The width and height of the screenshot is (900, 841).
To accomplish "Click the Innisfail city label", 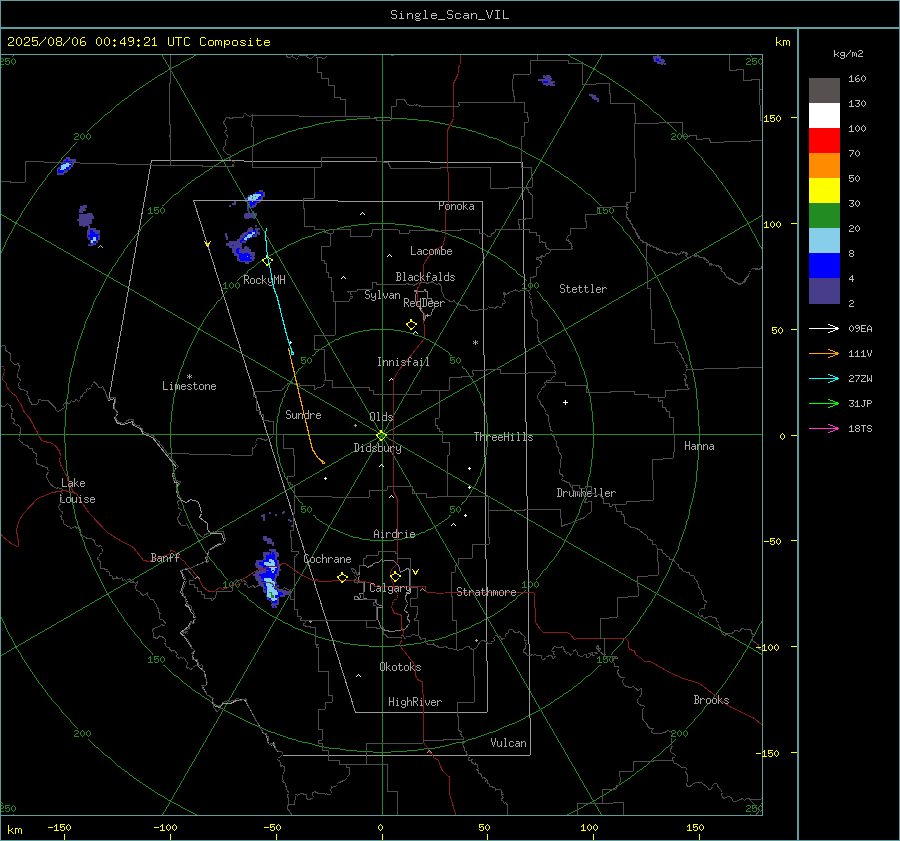I will tap(403, 362).
